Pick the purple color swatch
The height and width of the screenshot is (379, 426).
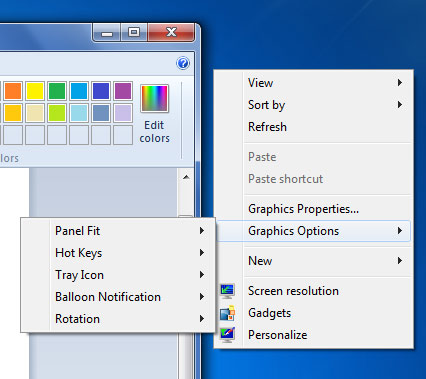click(x=123, y=91)
